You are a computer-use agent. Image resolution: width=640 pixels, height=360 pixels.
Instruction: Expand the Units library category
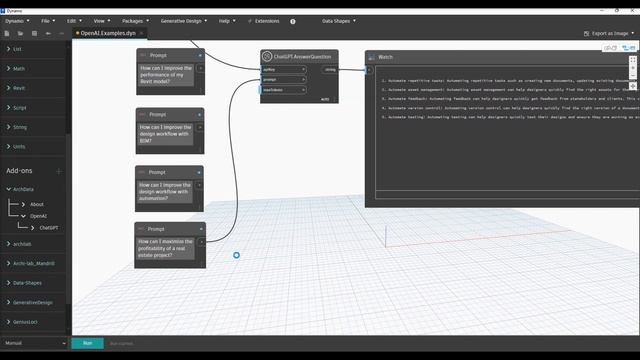[8, 146]
